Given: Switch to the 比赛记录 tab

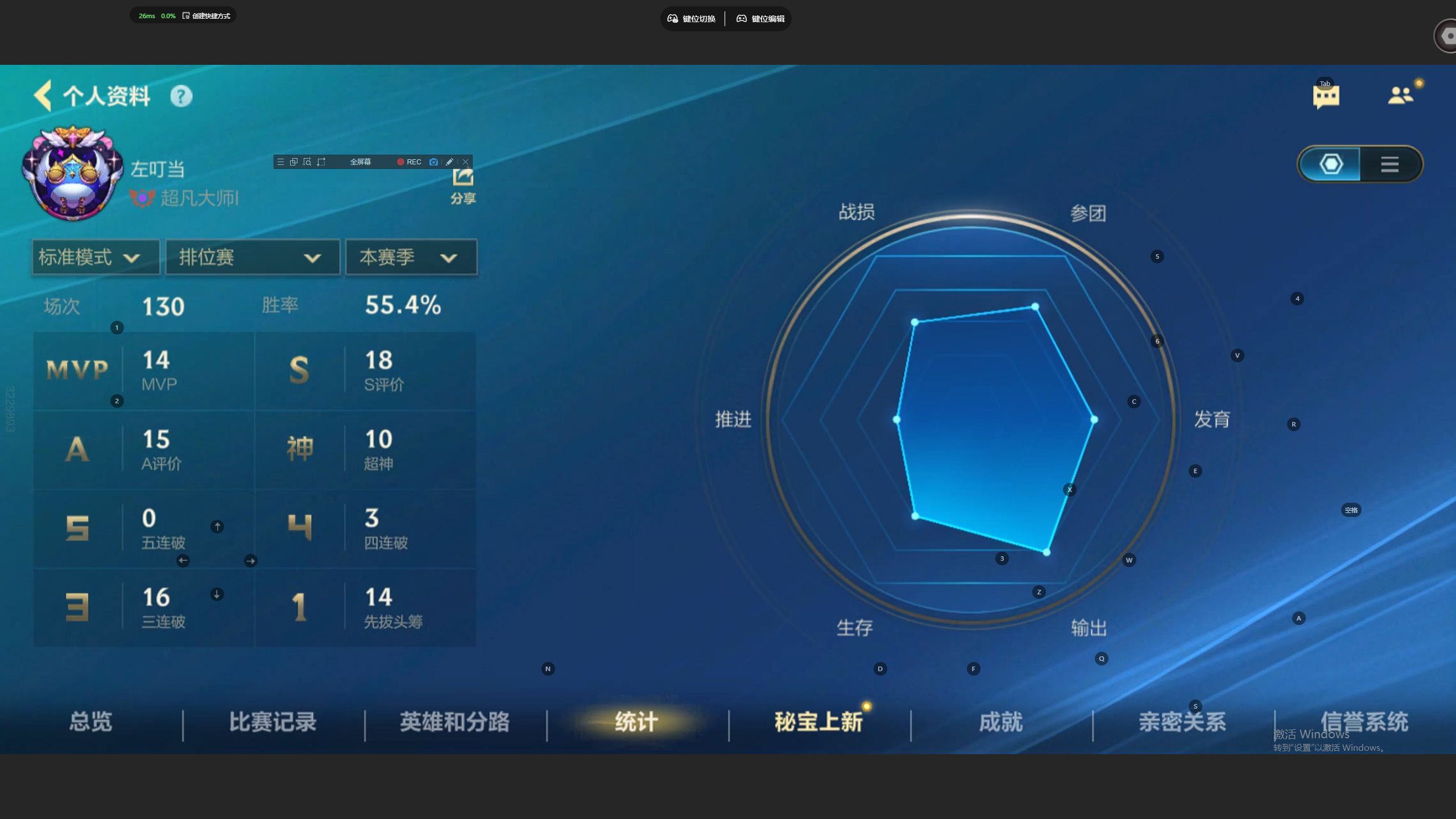Looking at the screenshot, I should coord(272,722).
